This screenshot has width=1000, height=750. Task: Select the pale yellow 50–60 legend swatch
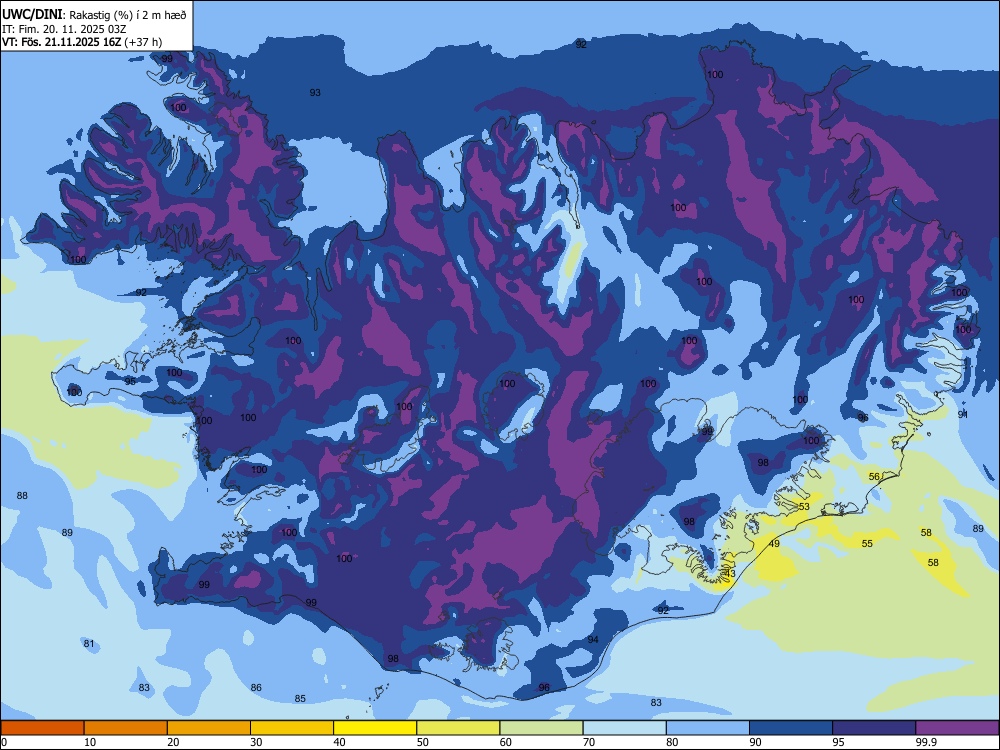(x=458, y=728)
